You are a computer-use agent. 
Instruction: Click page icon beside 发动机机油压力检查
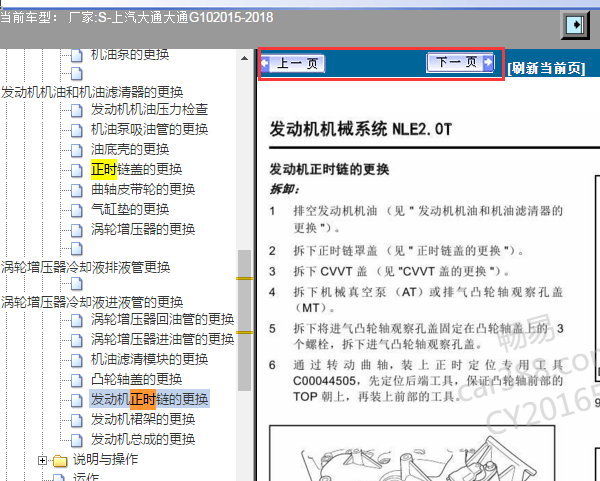pos(77,110)
